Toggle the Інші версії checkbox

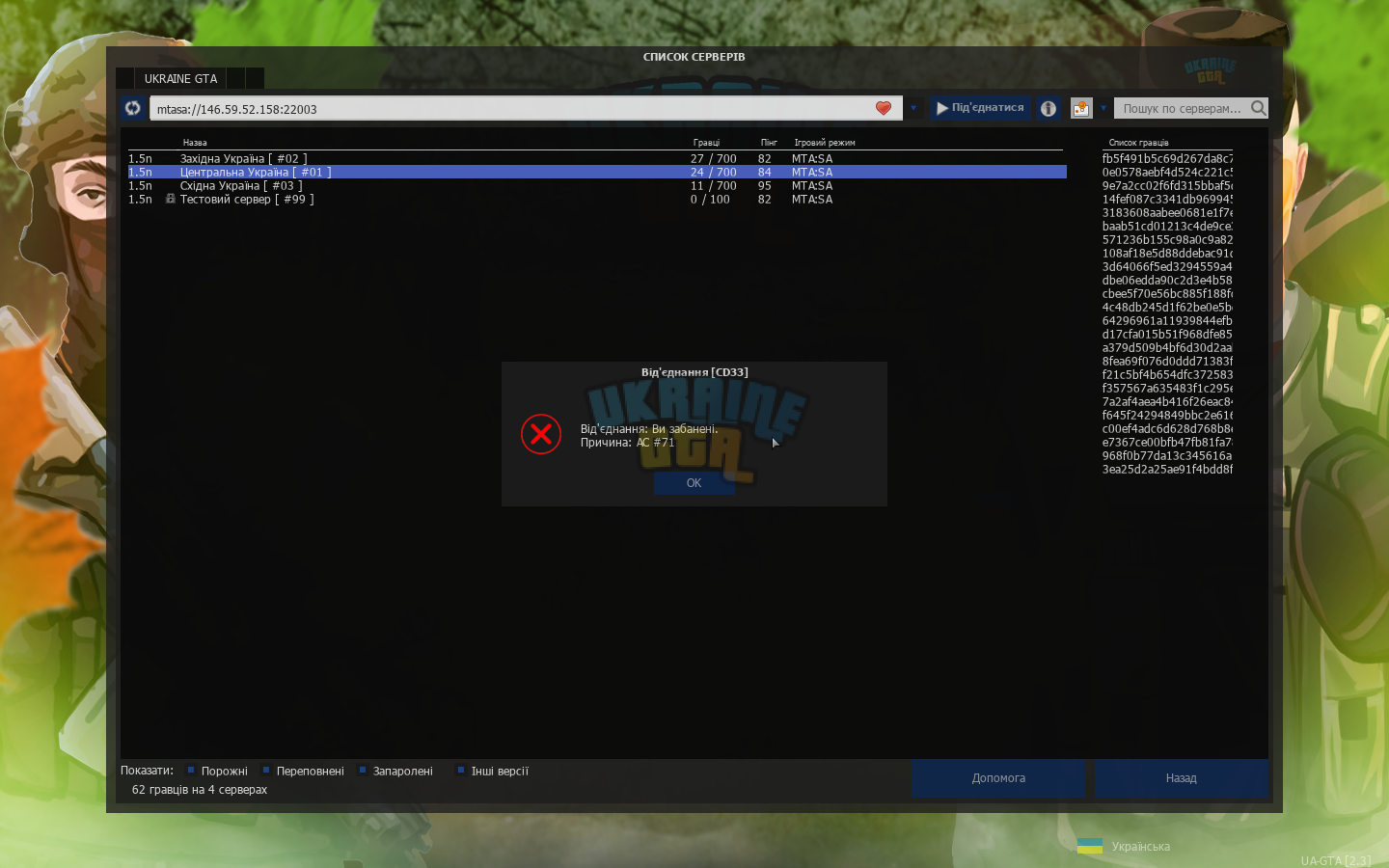[461, 770]
